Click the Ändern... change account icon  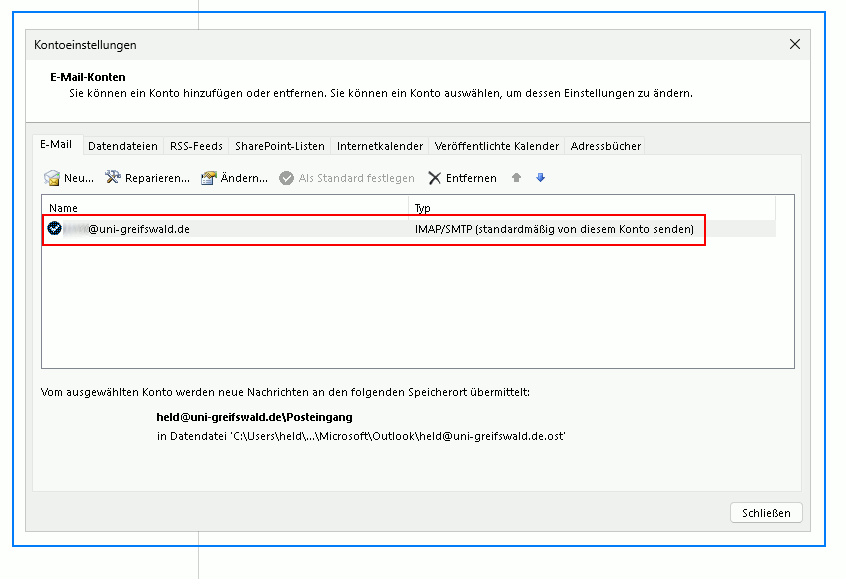pyautogui.click(x=209, y=178)
